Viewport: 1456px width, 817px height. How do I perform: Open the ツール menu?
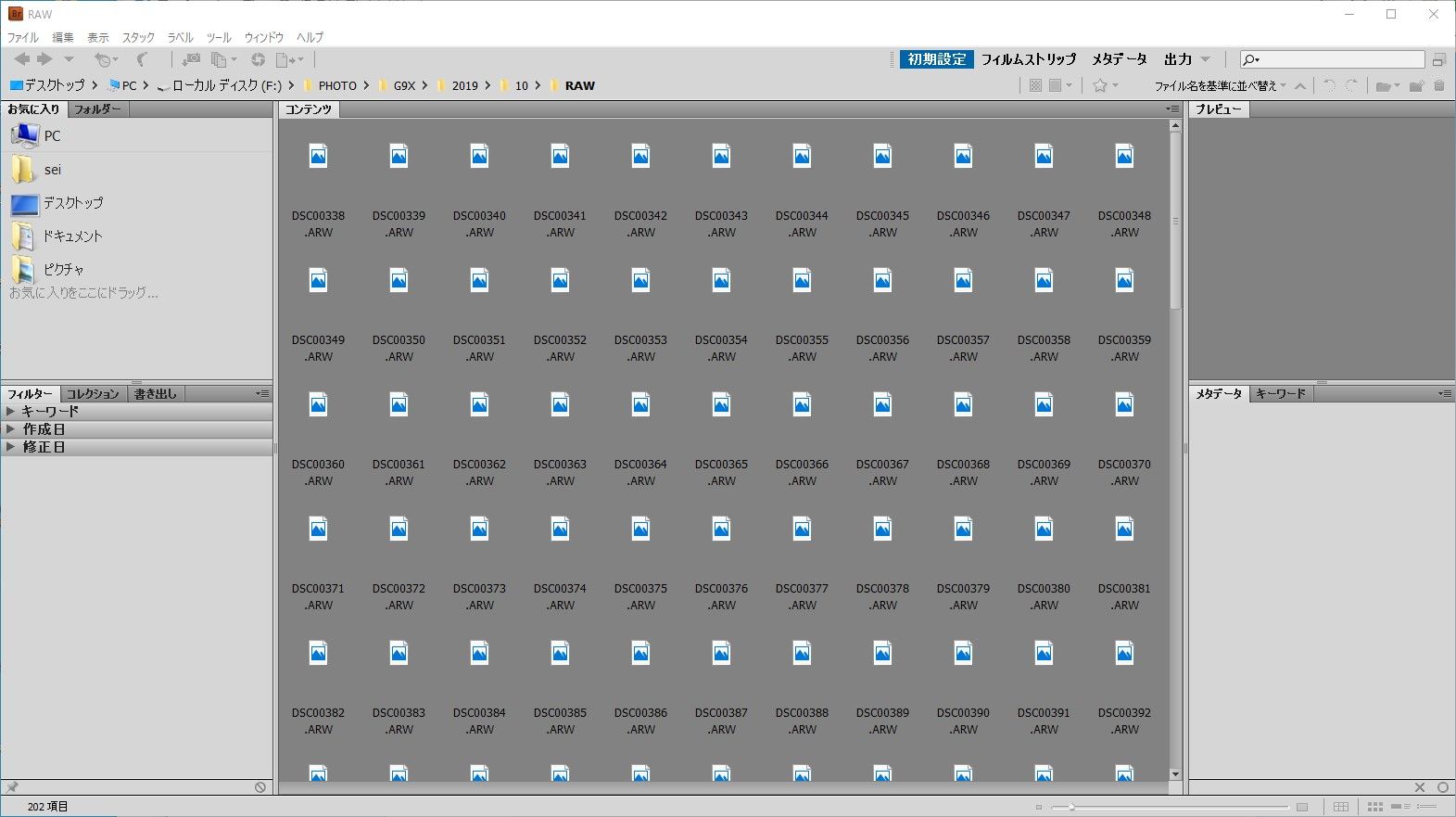click(x=219, y=37)
